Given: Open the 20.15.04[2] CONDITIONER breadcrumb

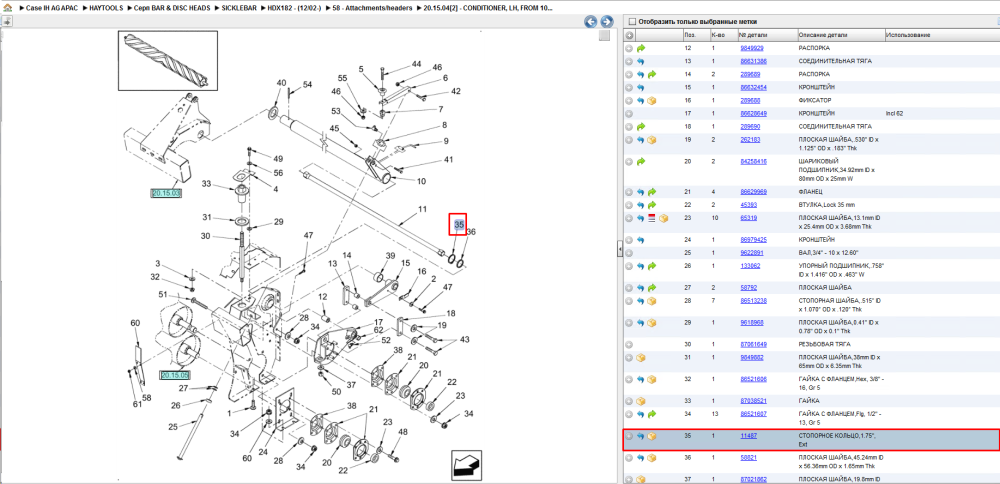Looking at the screenshot, I should pos(489,9).
